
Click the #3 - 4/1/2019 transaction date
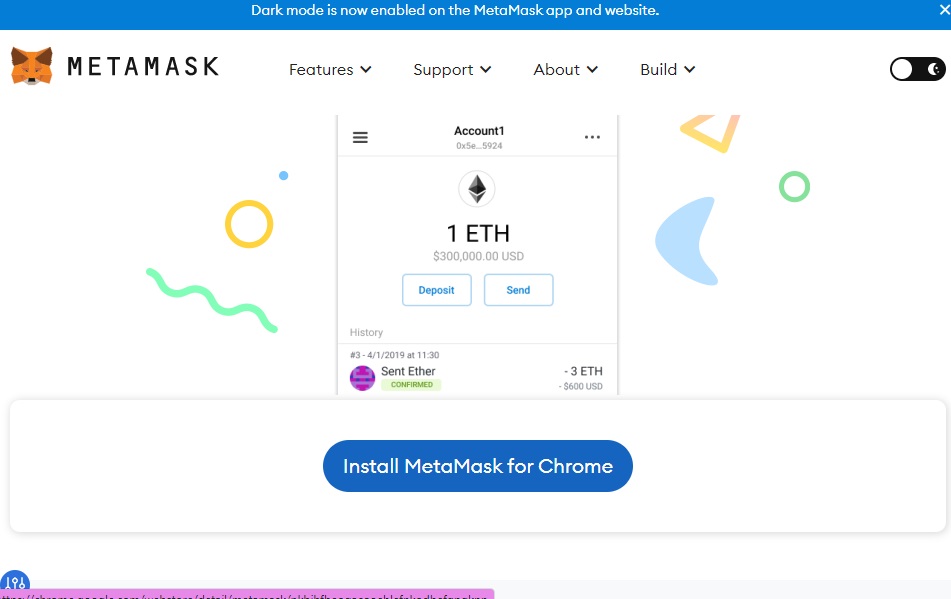[x=394, y=355]
